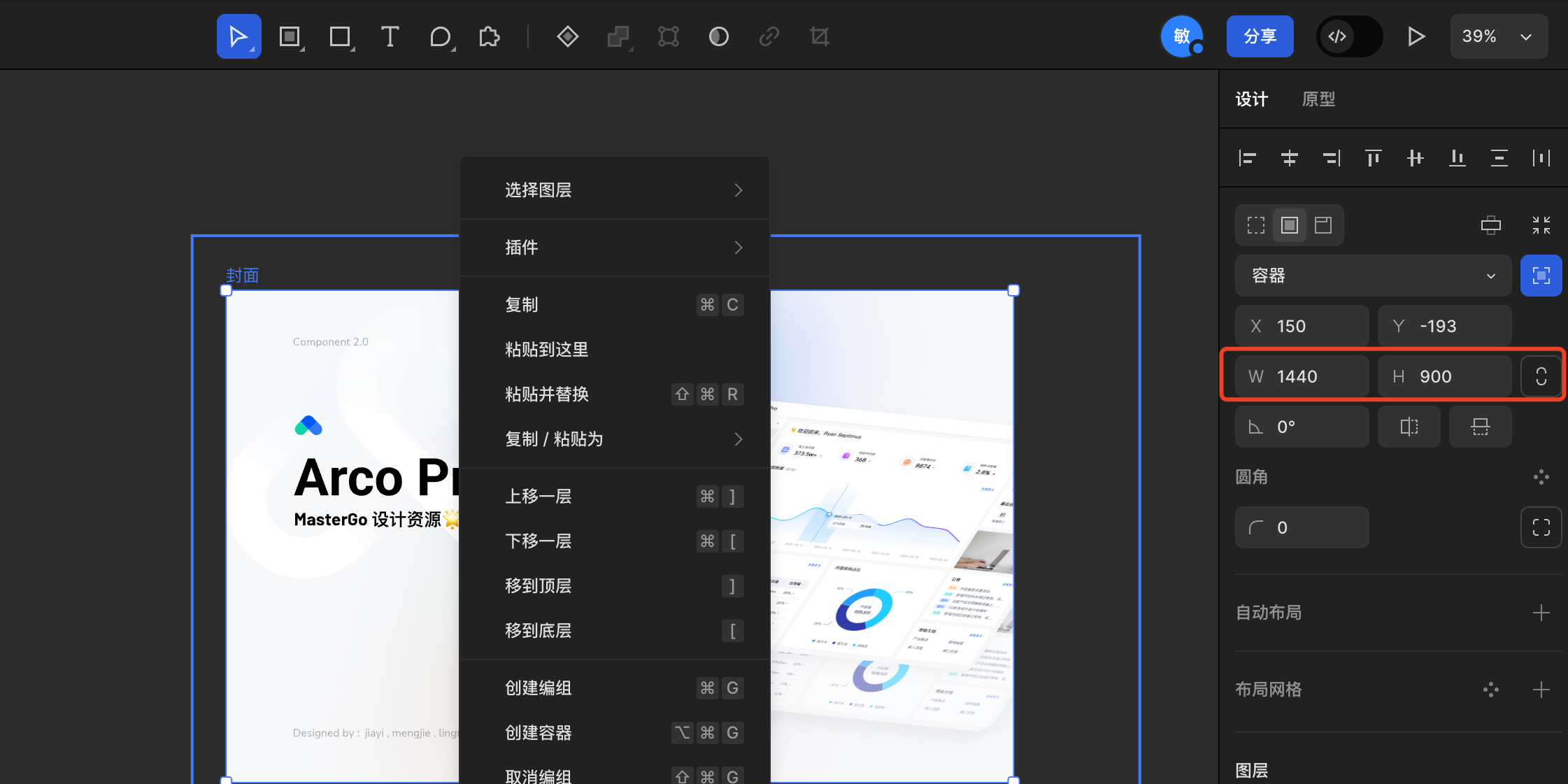Click the create component diamond icon

pos(567,36)
